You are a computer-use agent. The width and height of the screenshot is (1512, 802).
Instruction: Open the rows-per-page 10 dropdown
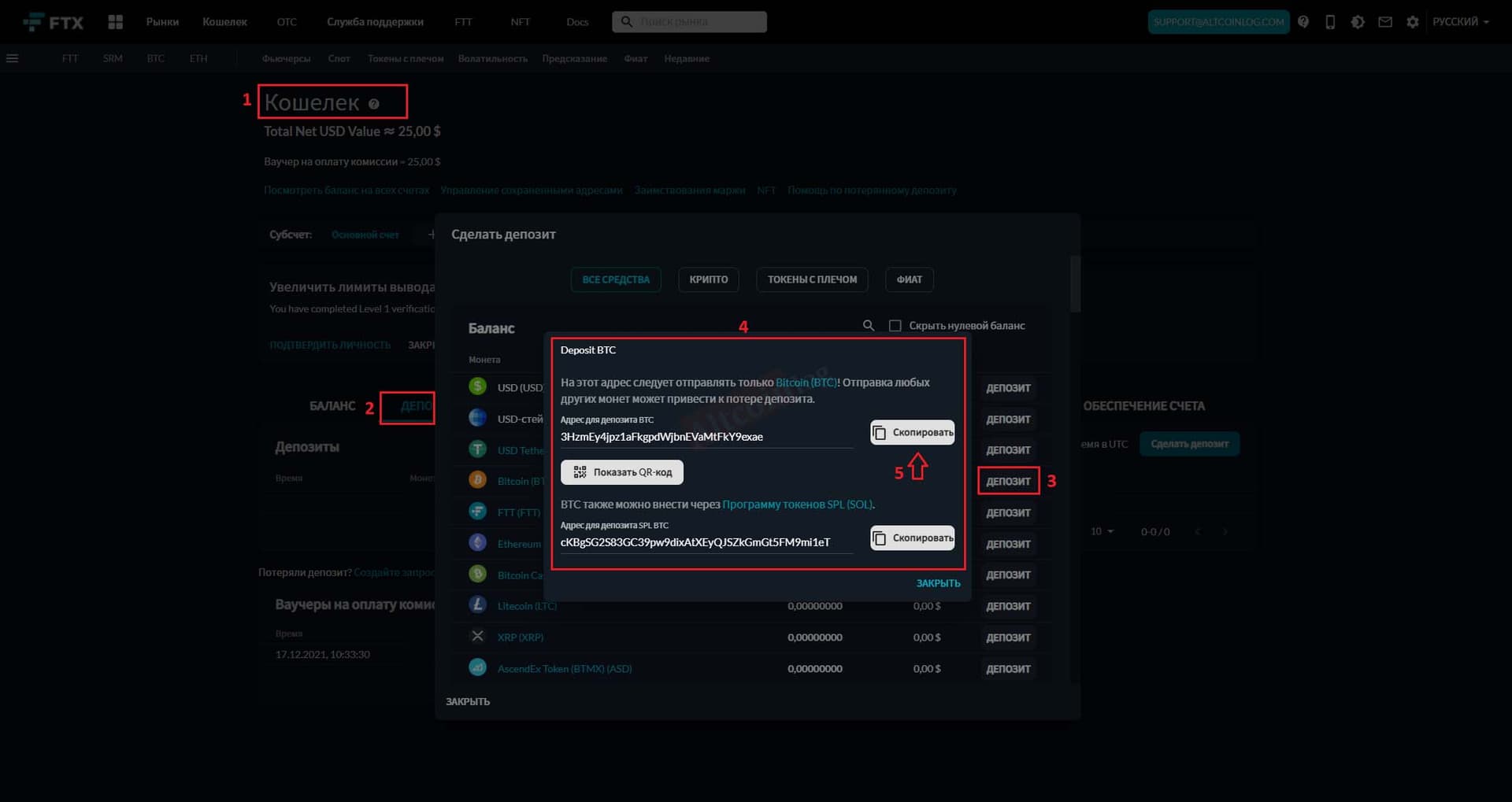[x=1102, y=531]
